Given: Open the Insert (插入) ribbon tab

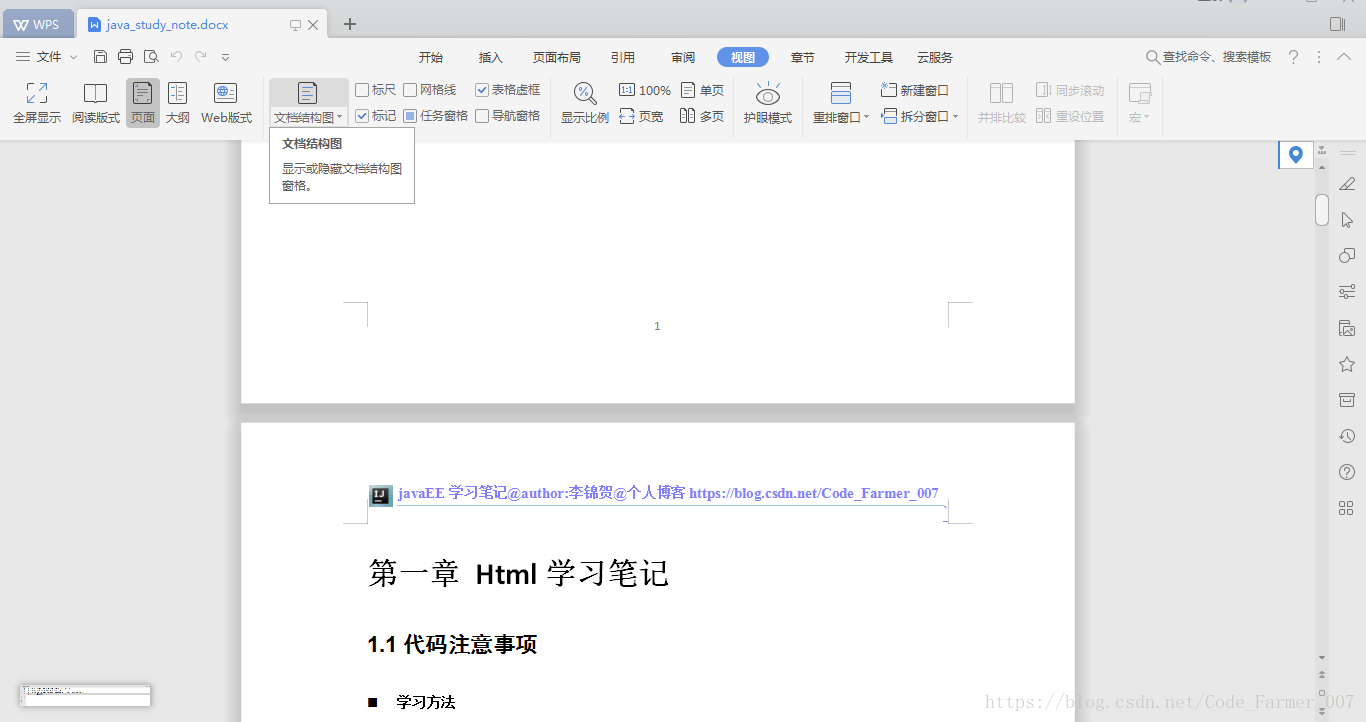Looking at the screenshot, I should [x=491, y=57].
